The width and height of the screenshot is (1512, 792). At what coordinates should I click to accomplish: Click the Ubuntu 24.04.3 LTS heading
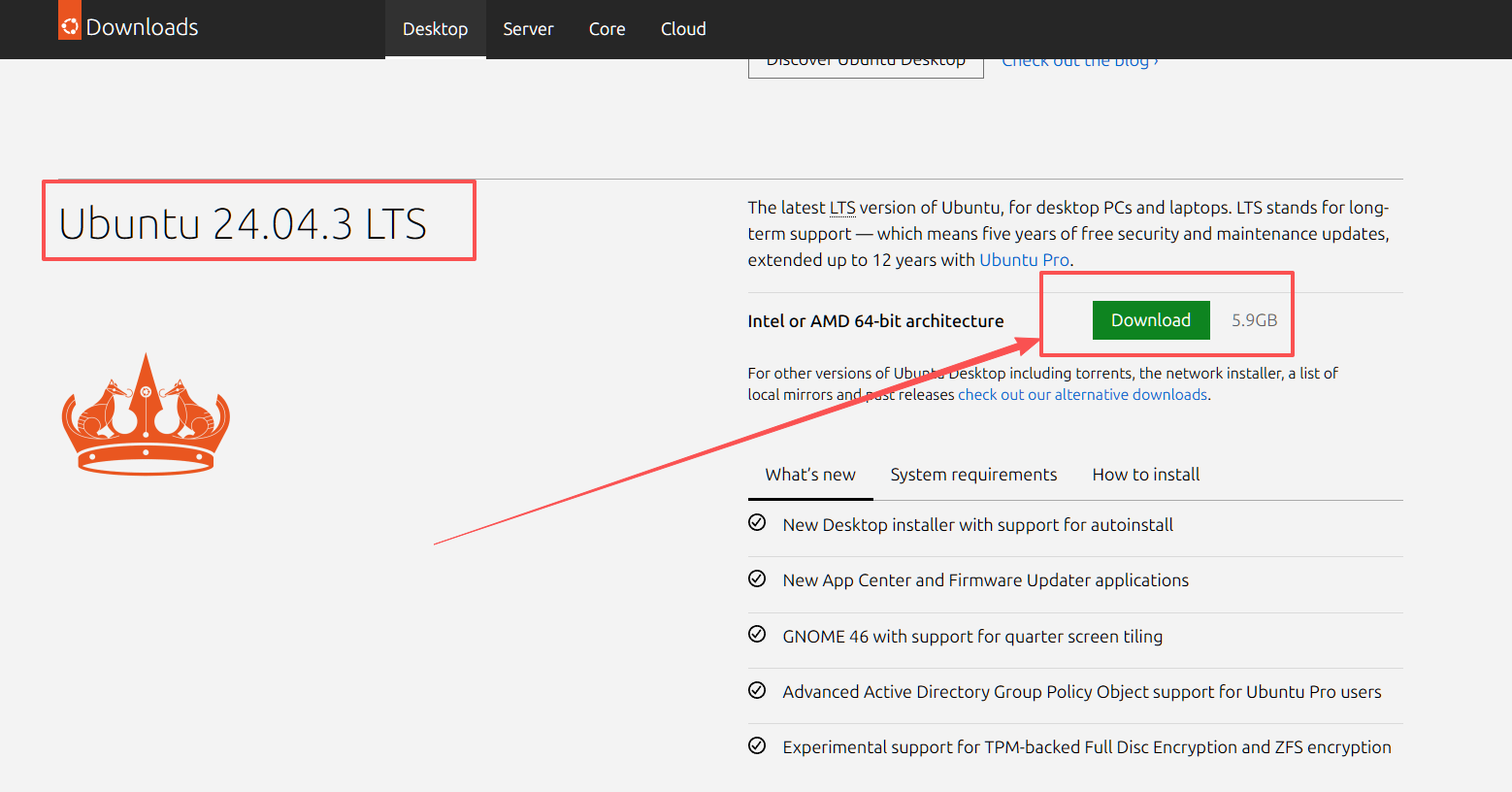pos(243,224)
